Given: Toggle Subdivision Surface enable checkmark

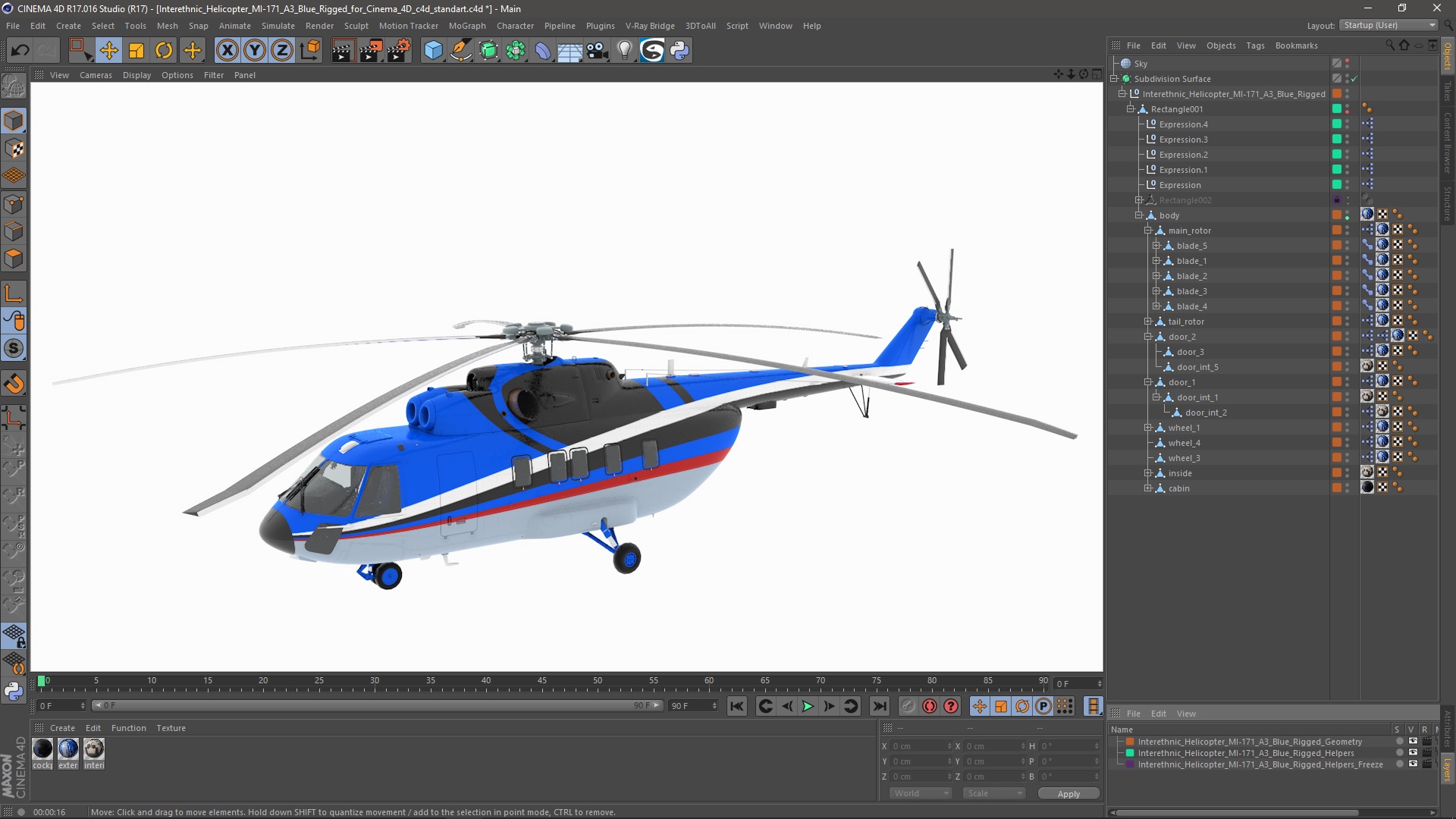Looking at the screenshot, I should coord(1354,79).
